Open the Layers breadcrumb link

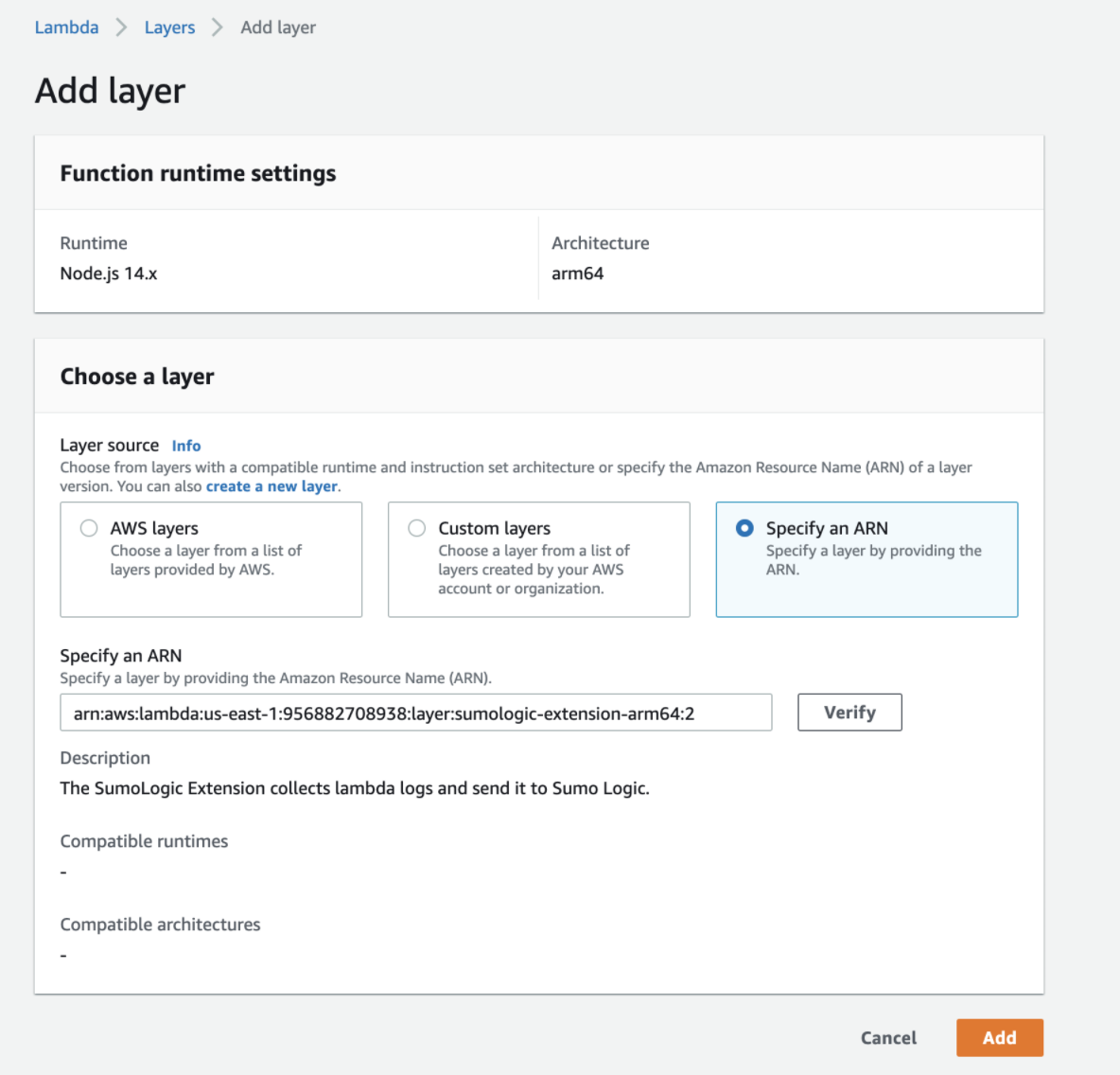pyautogui.click(x=169, y=27)
